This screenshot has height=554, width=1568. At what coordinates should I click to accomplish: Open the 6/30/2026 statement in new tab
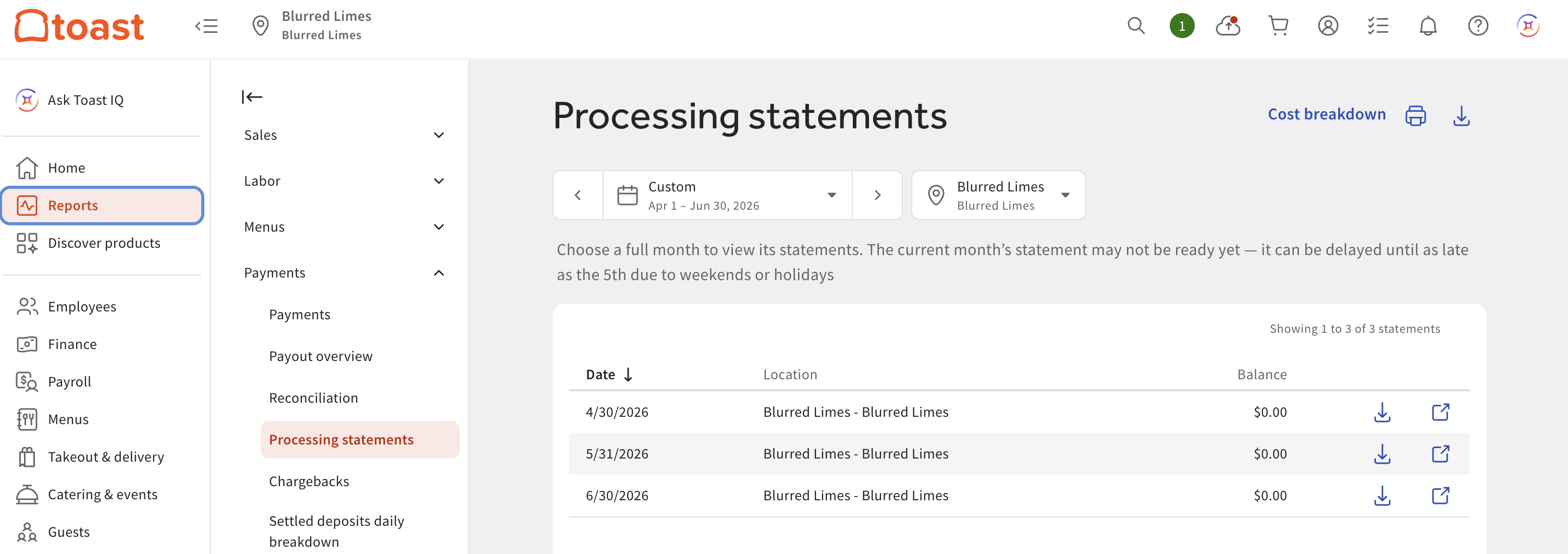[x=1440, y=496]
